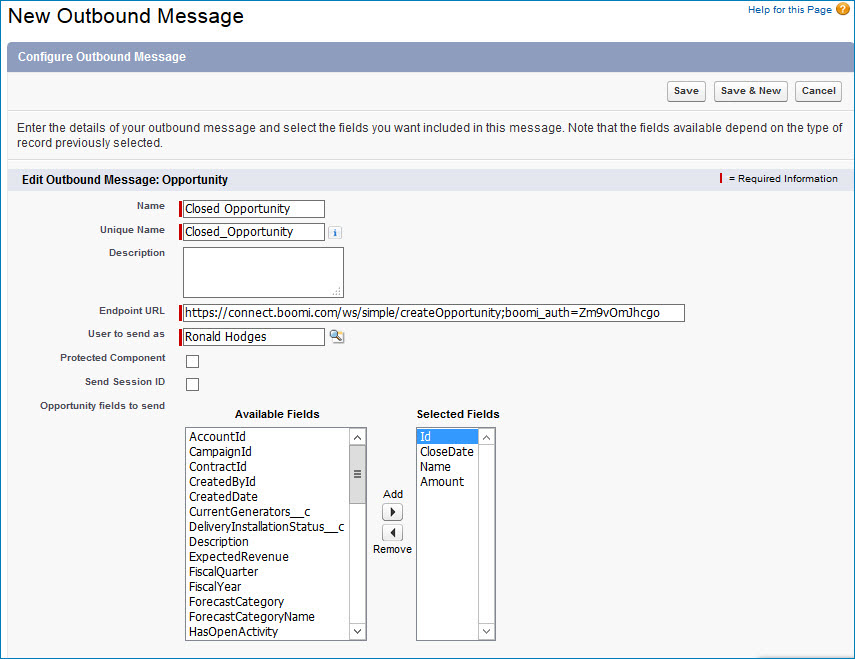Click the Endpoint URL input field
Viewport: 855px width, 659px height.
(x=430, y=313)
